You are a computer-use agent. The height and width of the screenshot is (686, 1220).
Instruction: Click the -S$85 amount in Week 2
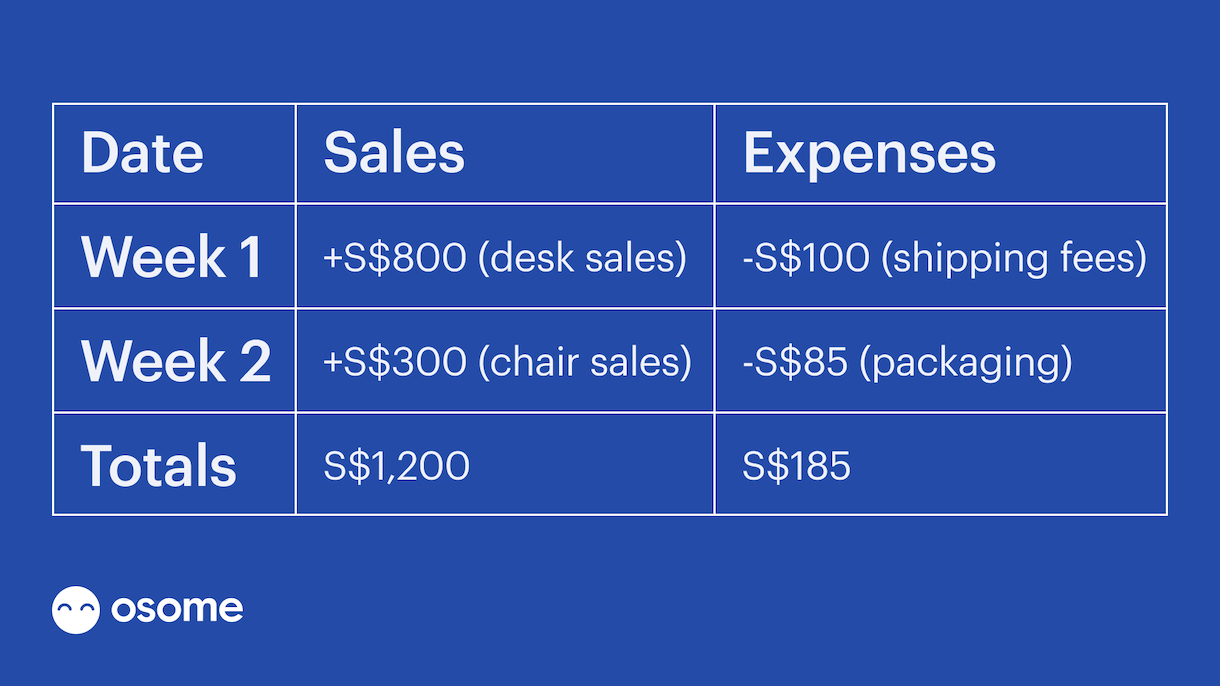[796, 362]
